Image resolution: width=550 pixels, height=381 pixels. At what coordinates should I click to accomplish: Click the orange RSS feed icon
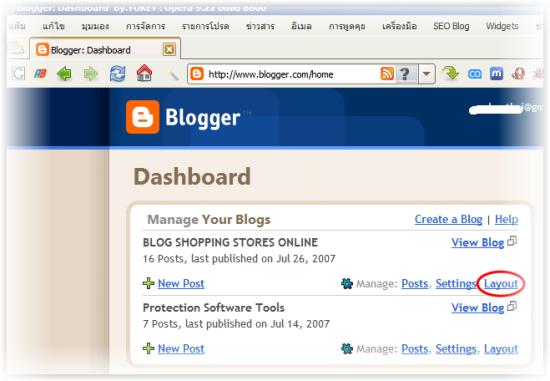[387, 74]
